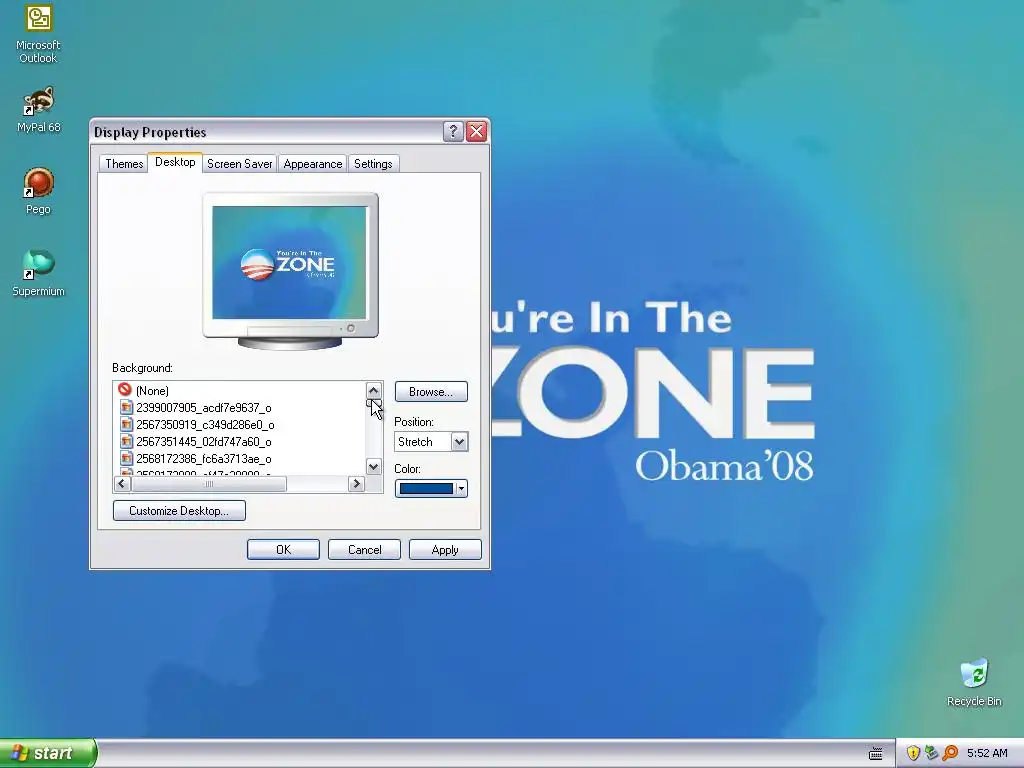Open the Appearance tab
Image resolution: width=1024 pixels, height=768 pixels.
[x=313, y=164]
